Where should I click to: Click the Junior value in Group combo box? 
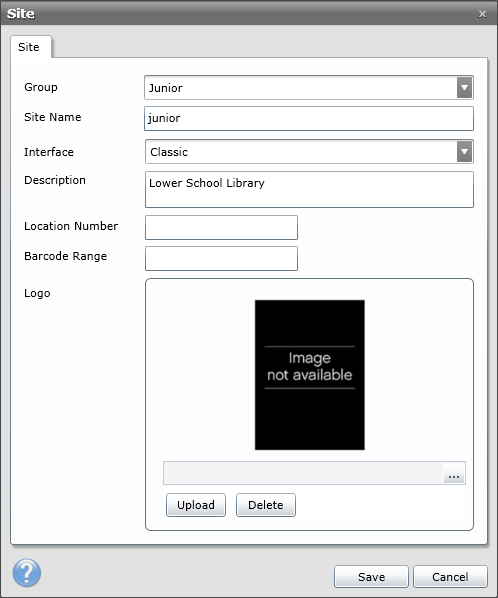point(165,88)
